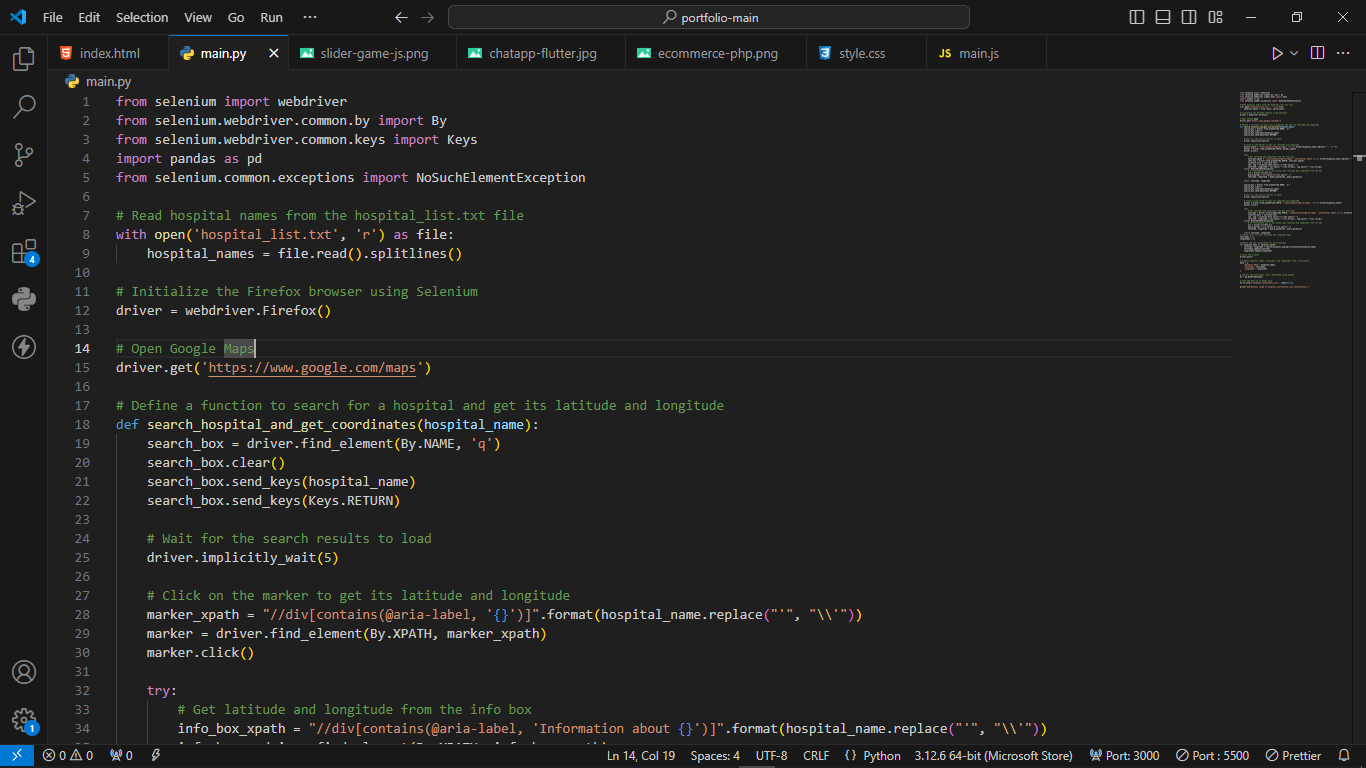Go forward with the right arrow
This screenshot has height=768, width=1366.
[428, 17]
